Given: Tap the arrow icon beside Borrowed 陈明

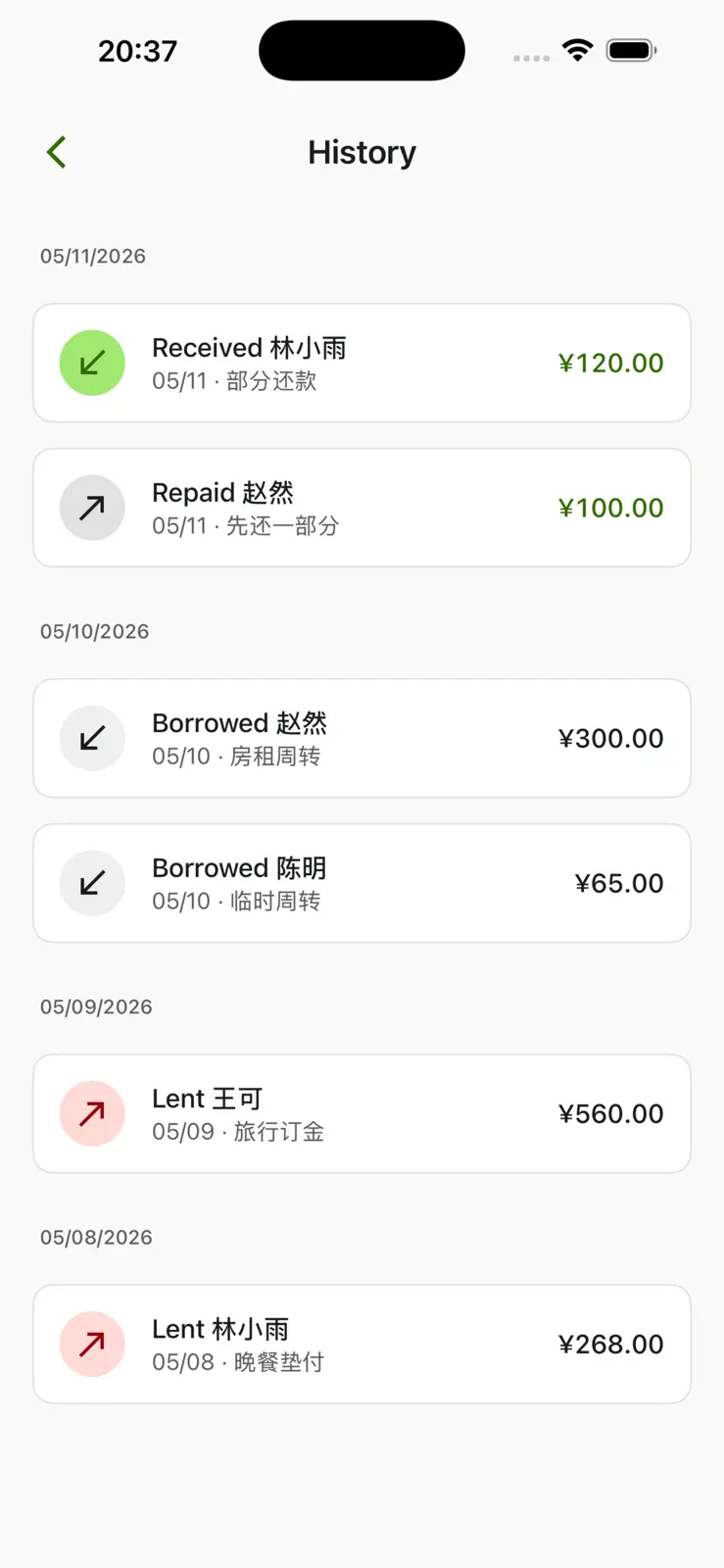Looking at the screenshot, I should pos(92,883).
